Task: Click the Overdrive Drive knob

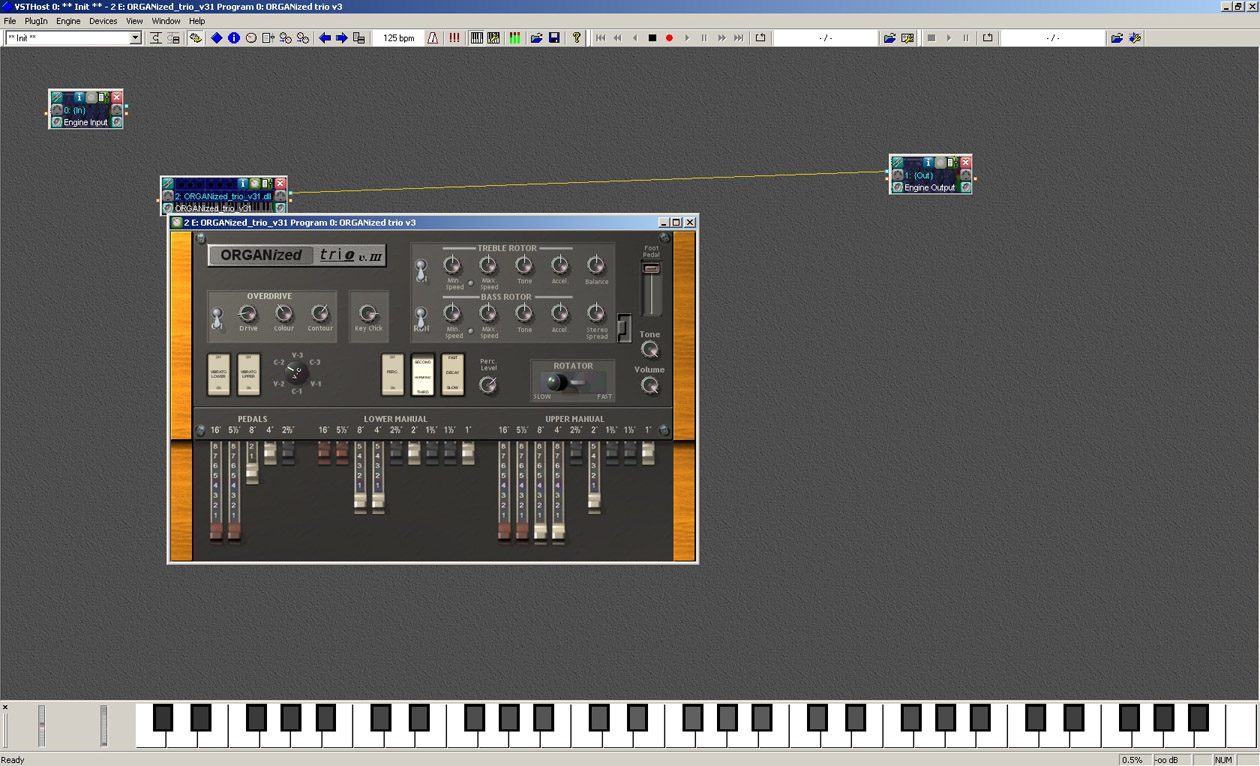Action: pyautogui.click(x=248, y=313)
